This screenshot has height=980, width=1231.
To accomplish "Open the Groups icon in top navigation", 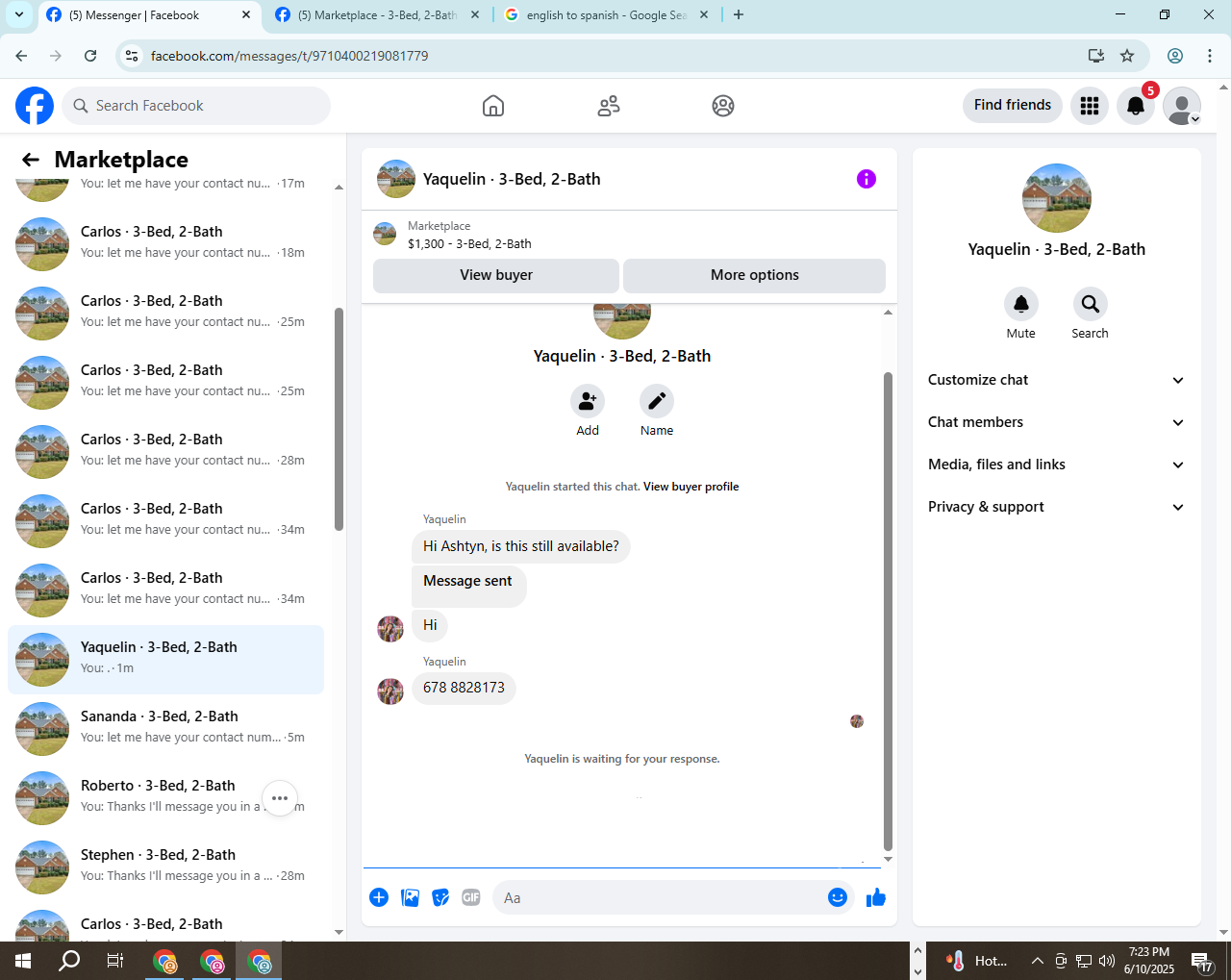I will point(723,106).
